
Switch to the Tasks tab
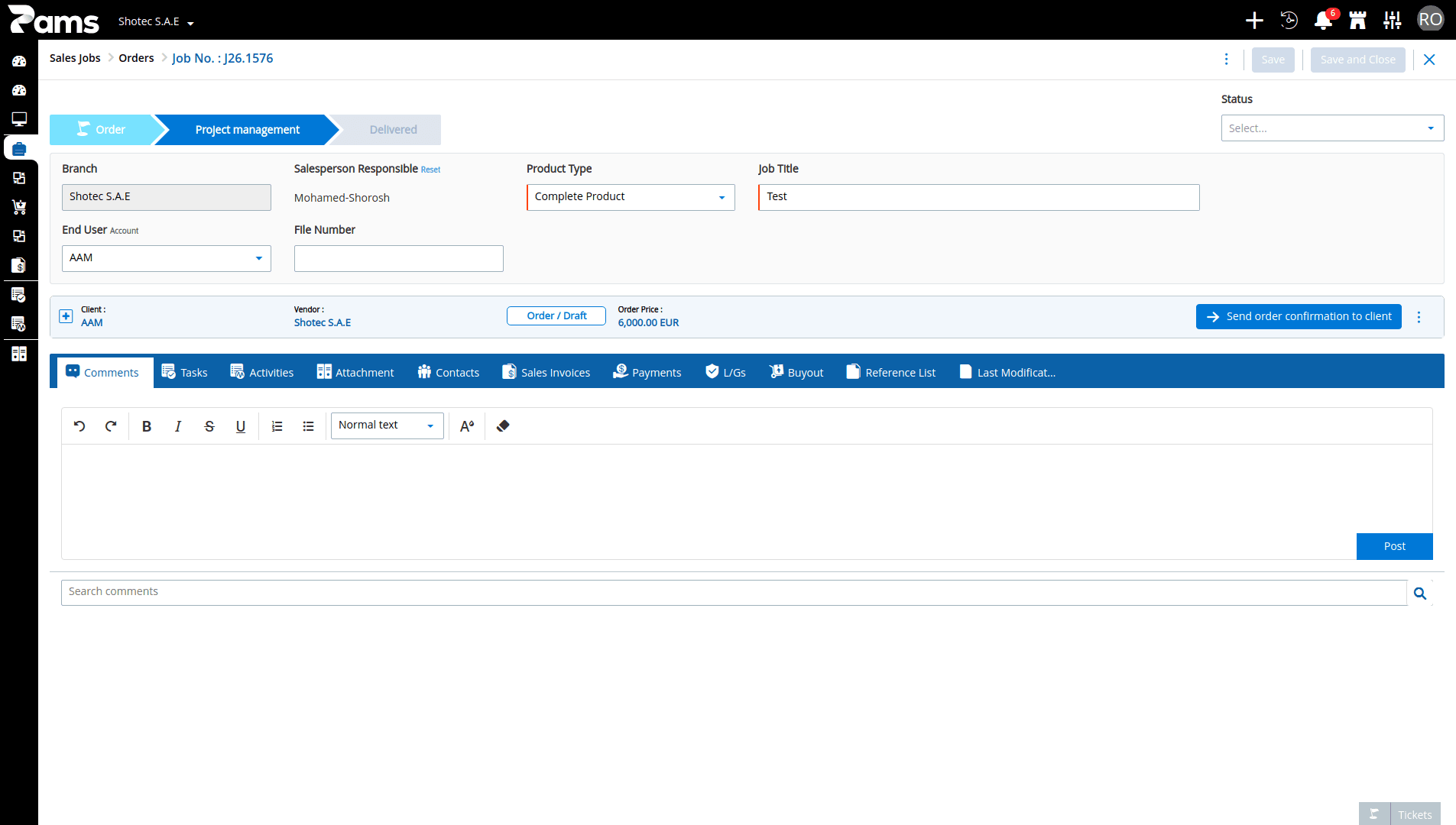point(185,373)
